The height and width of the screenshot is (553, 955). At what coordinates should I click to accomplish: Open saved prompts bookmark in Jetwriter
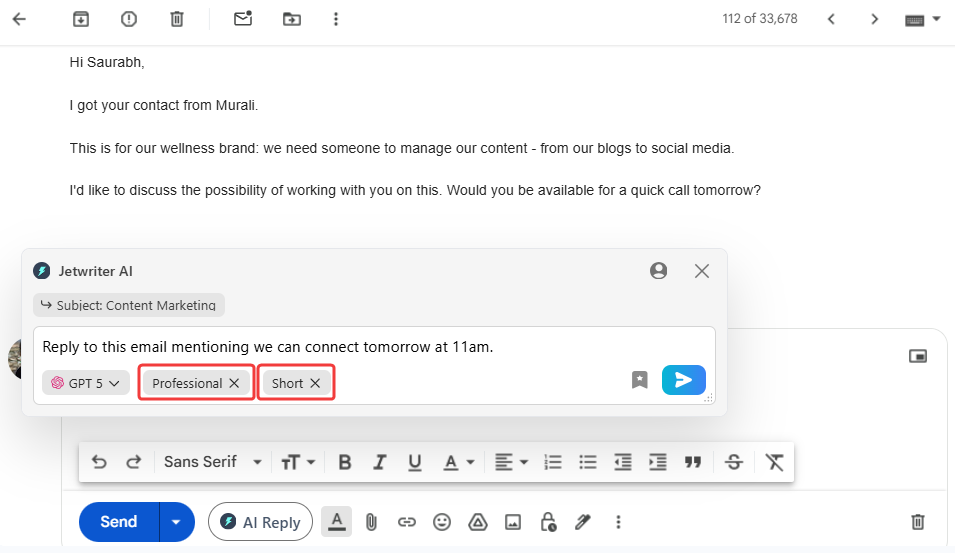tap(640, 380)
